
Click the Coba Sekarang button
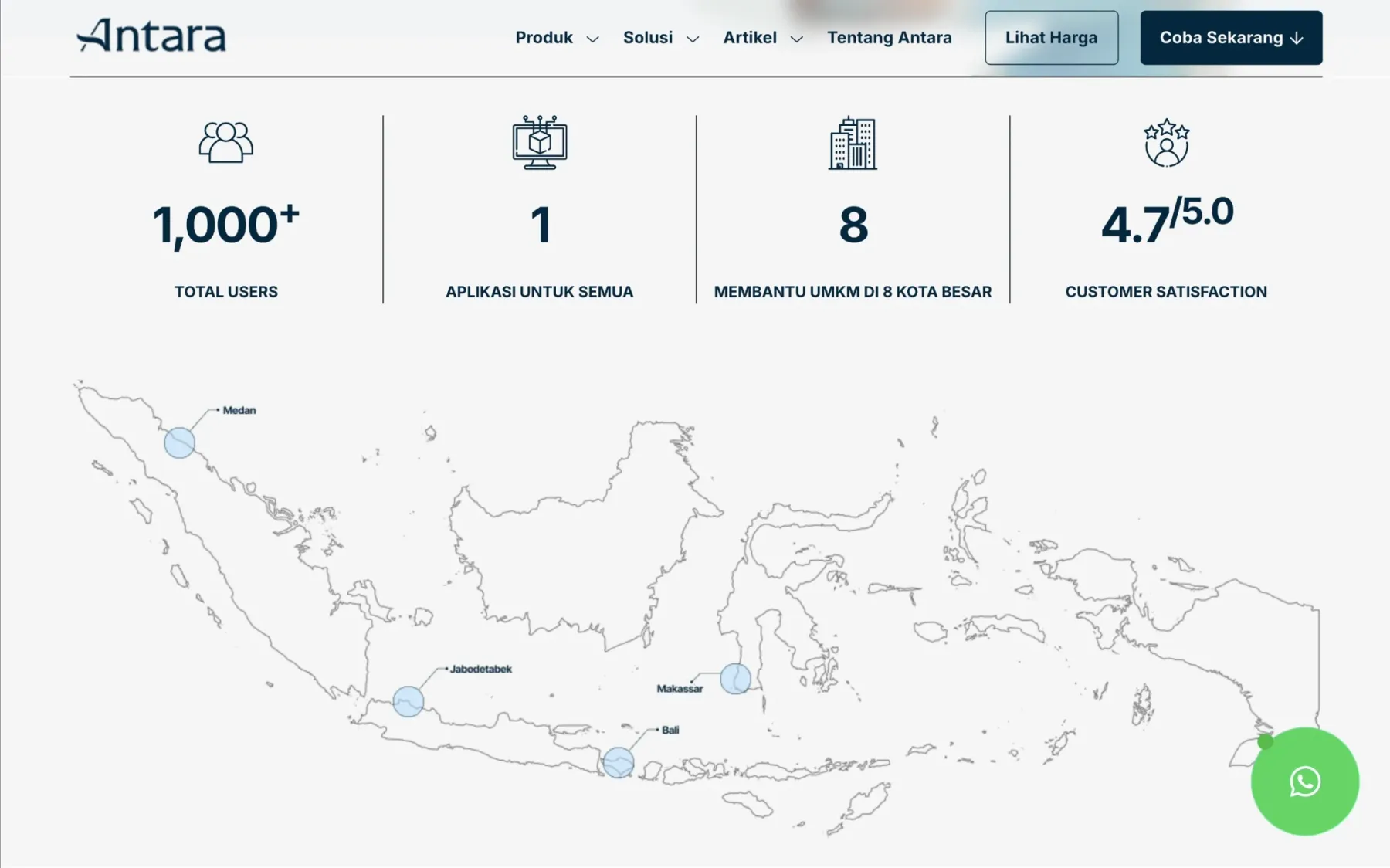click(1231, 37)
